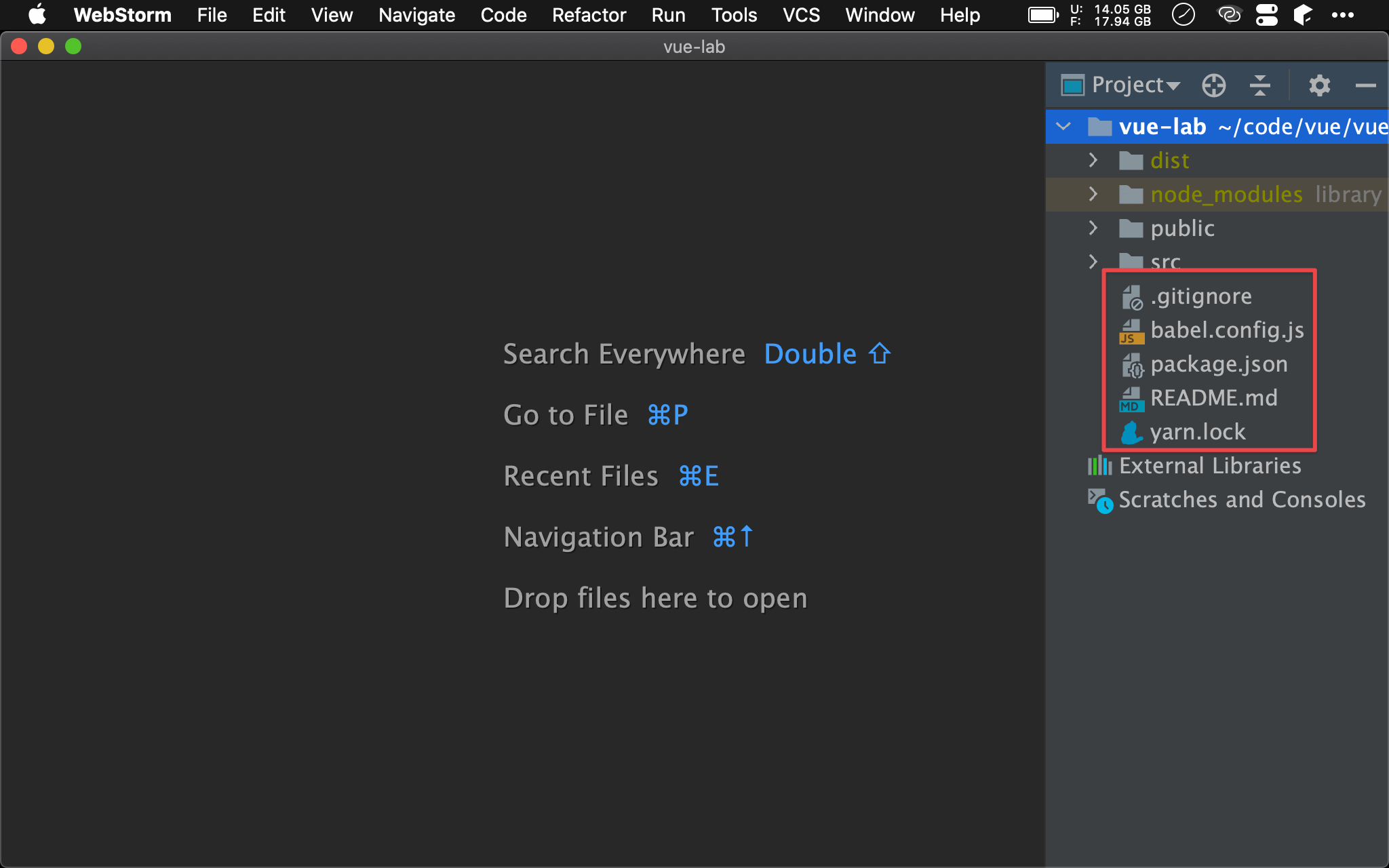This screenshot has width=1389, height=868.
Task: Collapse the vue-lab root folder
Action: pos(1063,126)
